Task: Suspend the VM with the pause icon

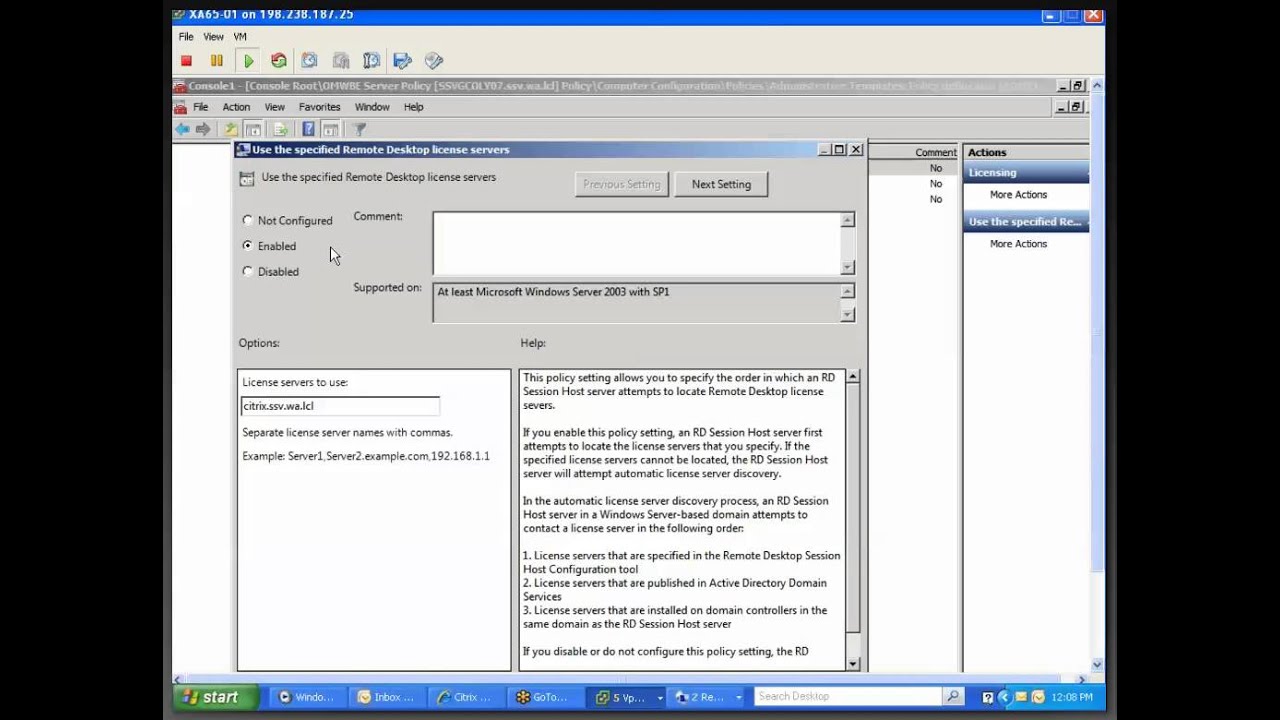Action: tap(216, 61)
